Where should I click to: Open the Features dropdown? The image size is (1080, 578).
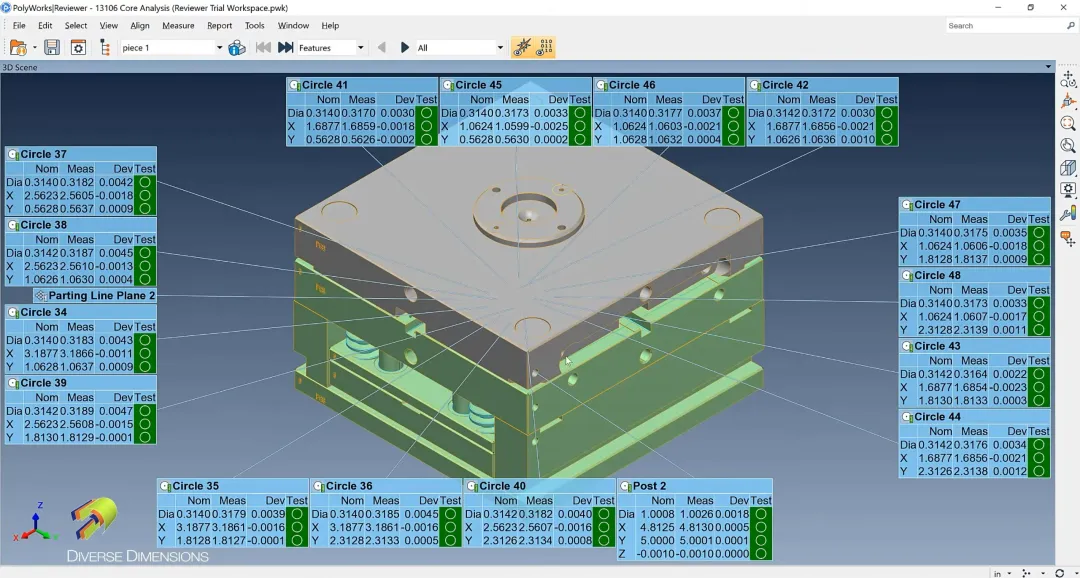[331, 48]
